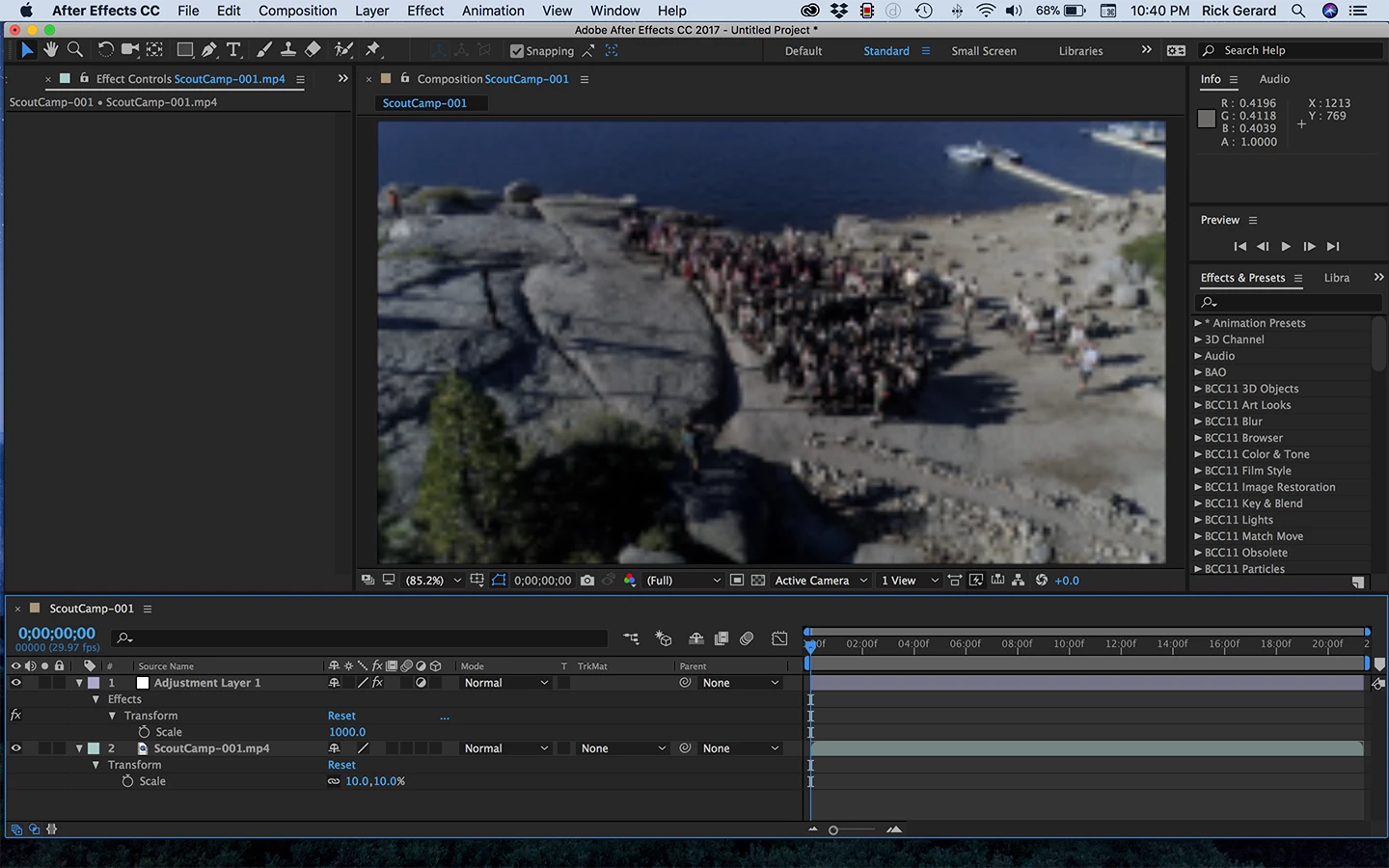Select the Roto Brush tool
This screenshot has width=1389, height=868.
coord(342,49)
